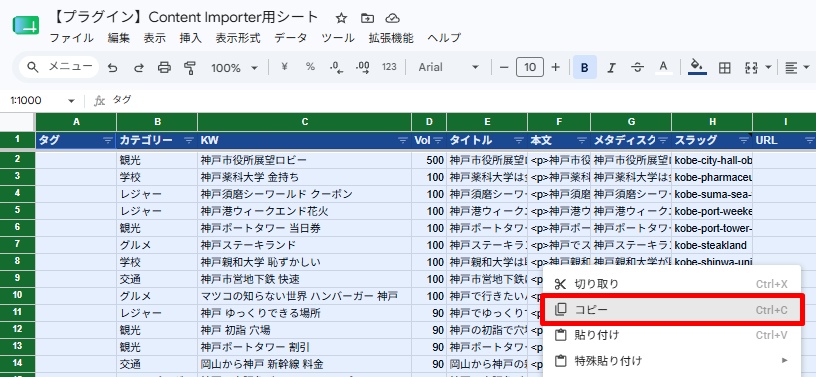Open filter on タグ column header
Screen dimensions: 816x377
(x=108, y=141)
